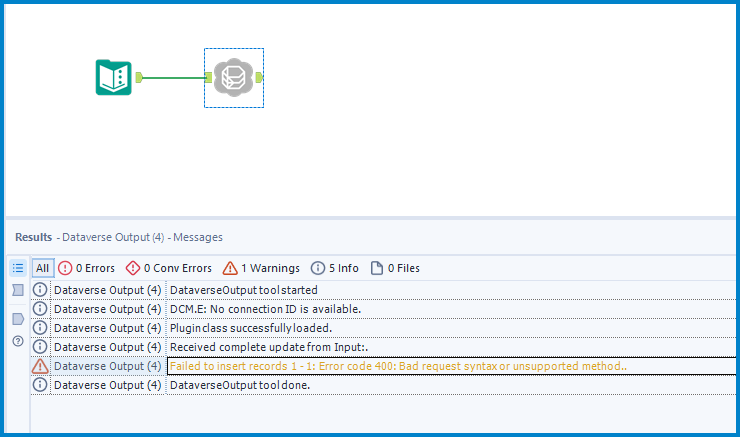The height and width of the screenshot is (437, 740).
Task: Click info icon on 'tool done' row
Action: point(40,385)
